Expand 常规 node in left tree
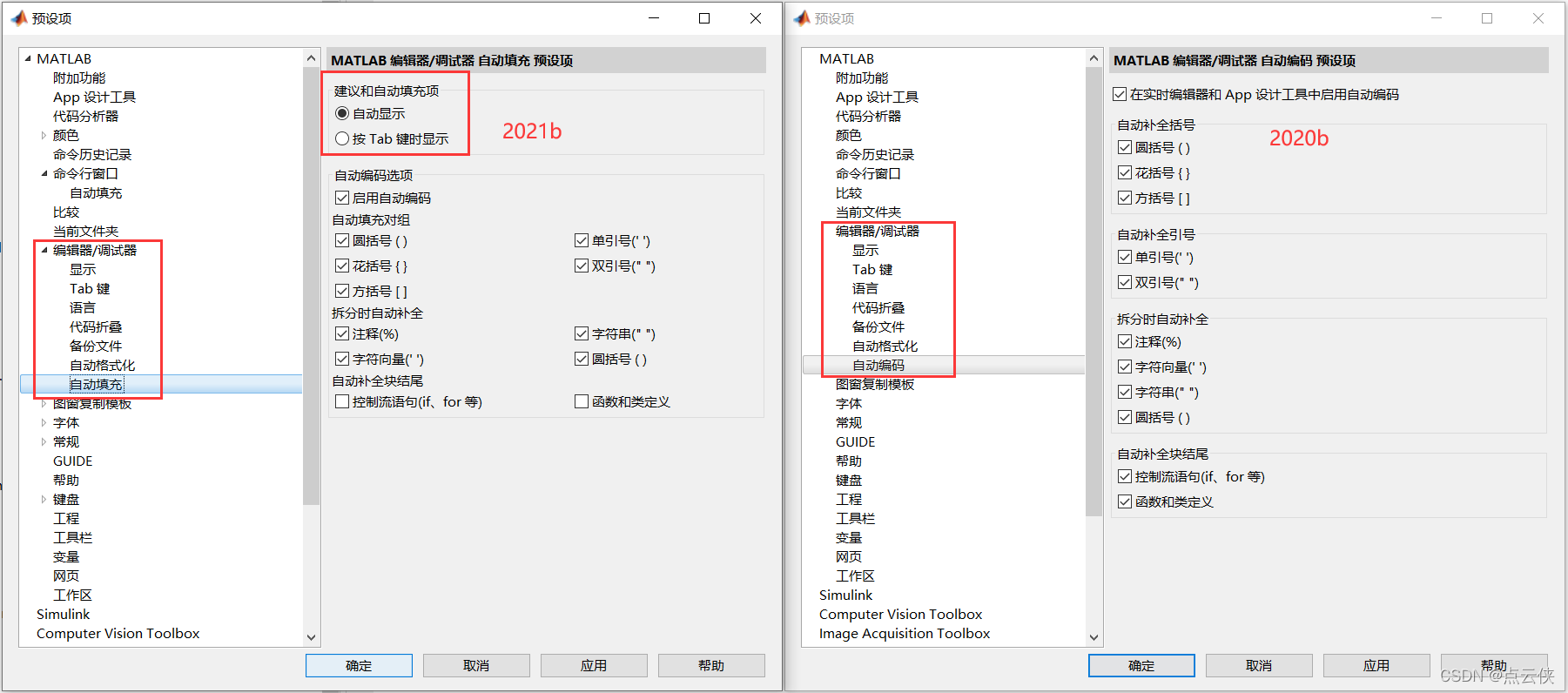Viewport: 1568px width, 693px height. tap(44, 442)
